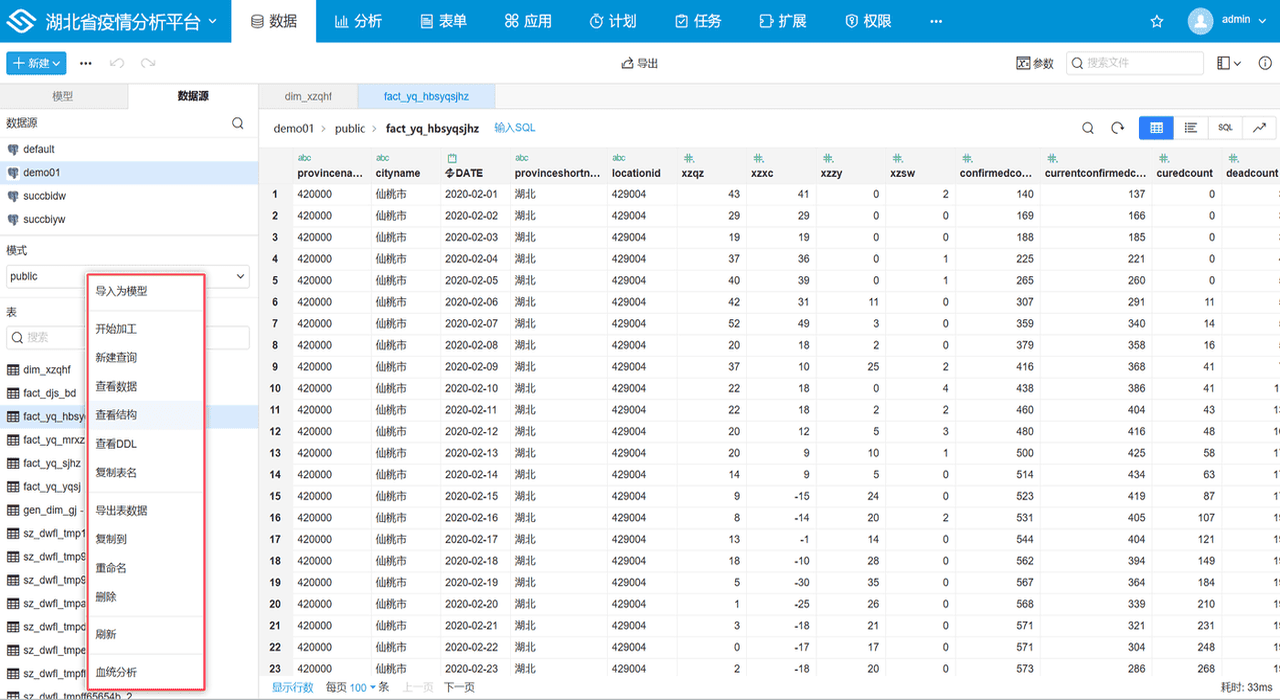Image resolution: width=1280 pixels, height=700 pixels.
Task: Click the redo arrow icon
Action: click(x=148, y=63)
